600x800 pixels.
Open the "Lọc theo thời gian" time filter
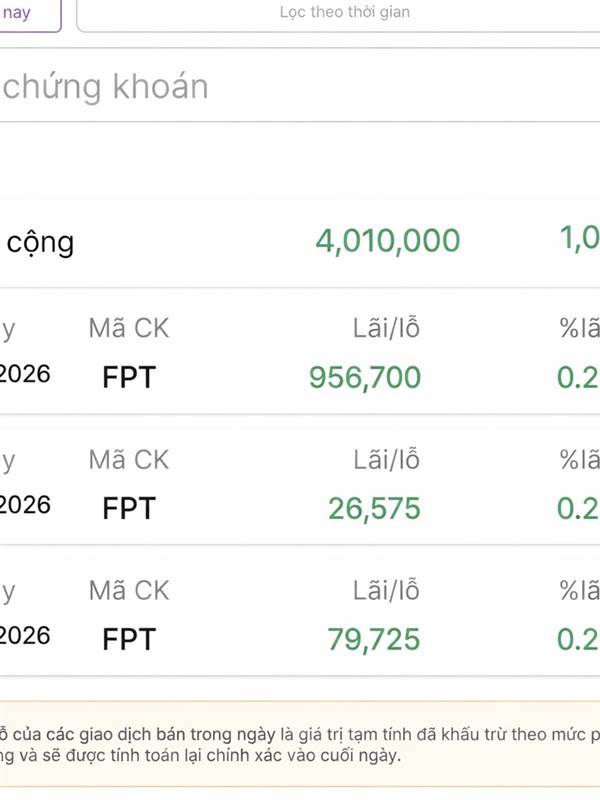pos(344,14)
